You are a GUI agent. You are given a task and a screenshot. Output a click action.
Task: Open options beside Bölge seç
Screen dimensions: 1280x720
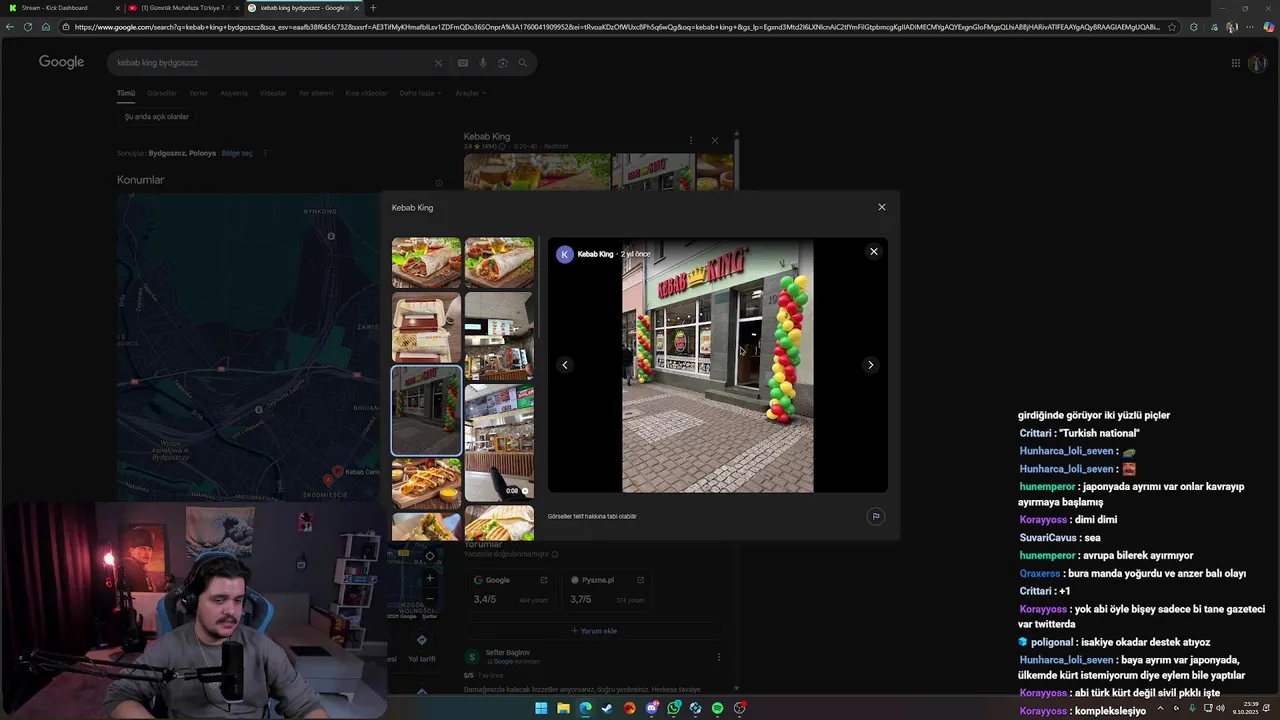click(x=265, y=153)
